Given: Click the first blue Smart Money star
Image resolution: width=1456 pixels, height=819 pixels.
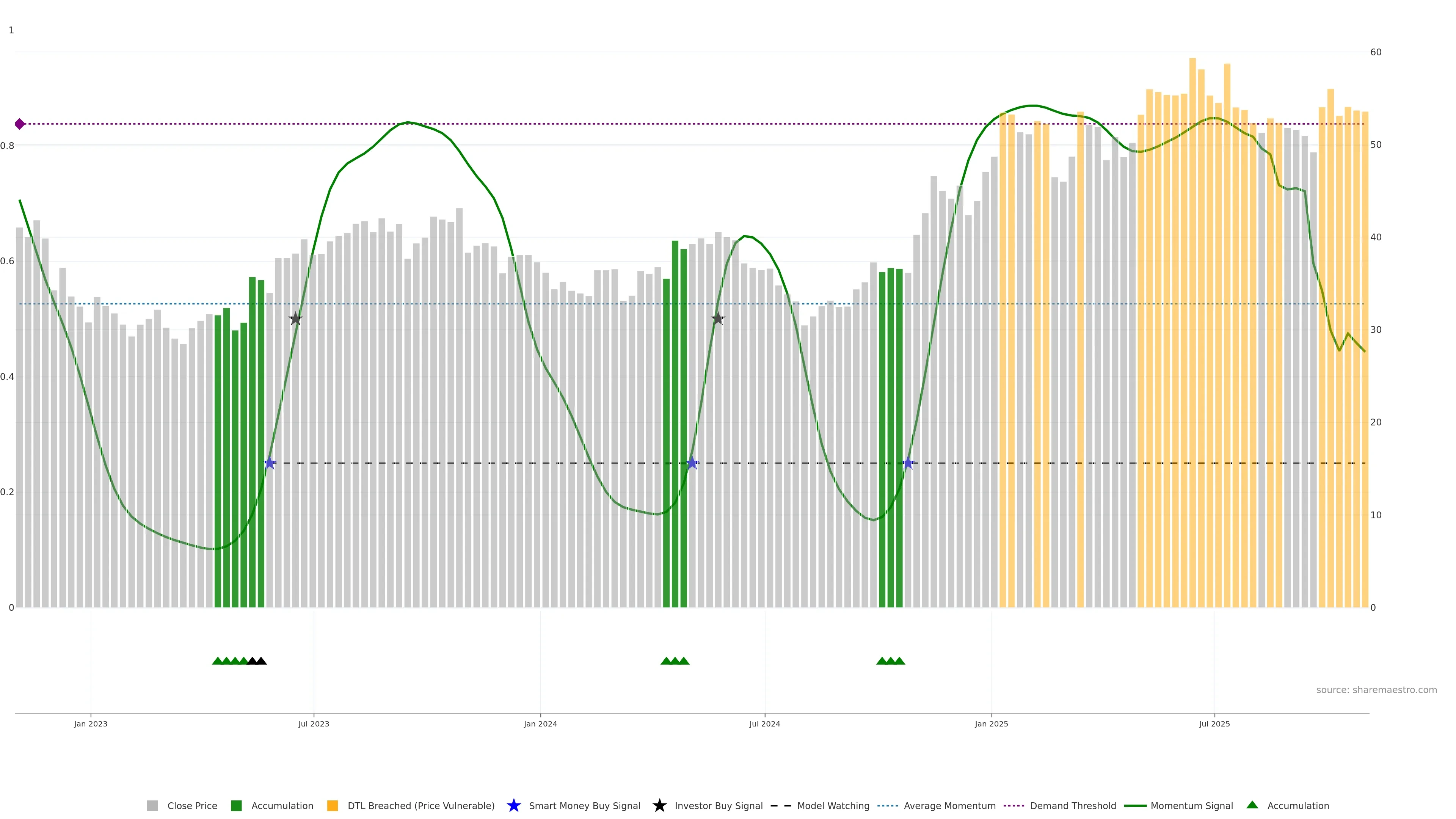Looking at the screenshot, I should tap(270, 463).
